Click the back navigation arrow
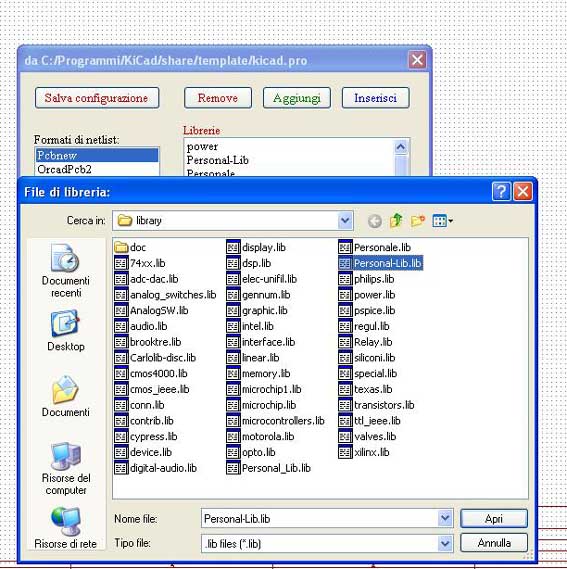The image size is (567, 569). pyautogui.click(x=375, y=221)
